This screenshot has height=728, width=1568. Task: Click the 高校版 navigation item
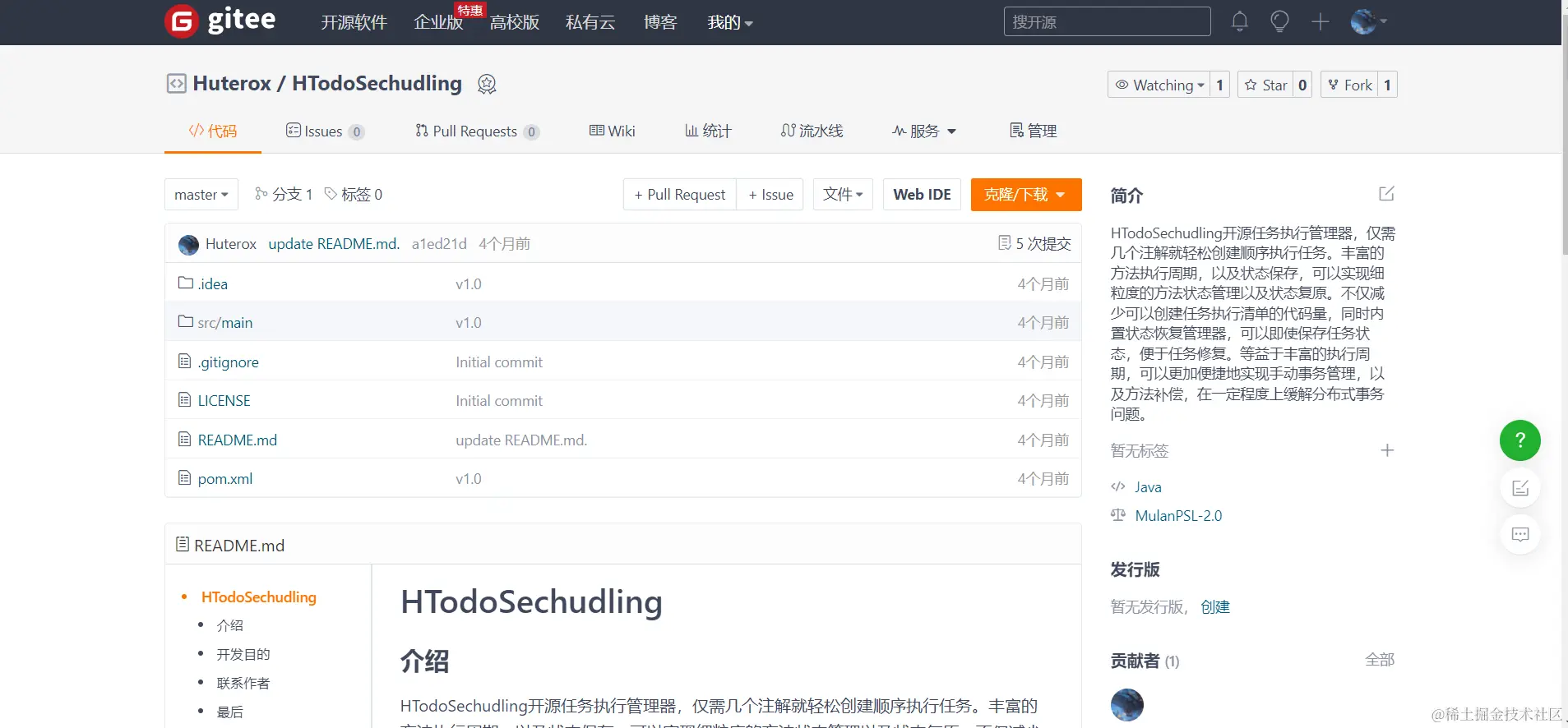pos(515,22)
